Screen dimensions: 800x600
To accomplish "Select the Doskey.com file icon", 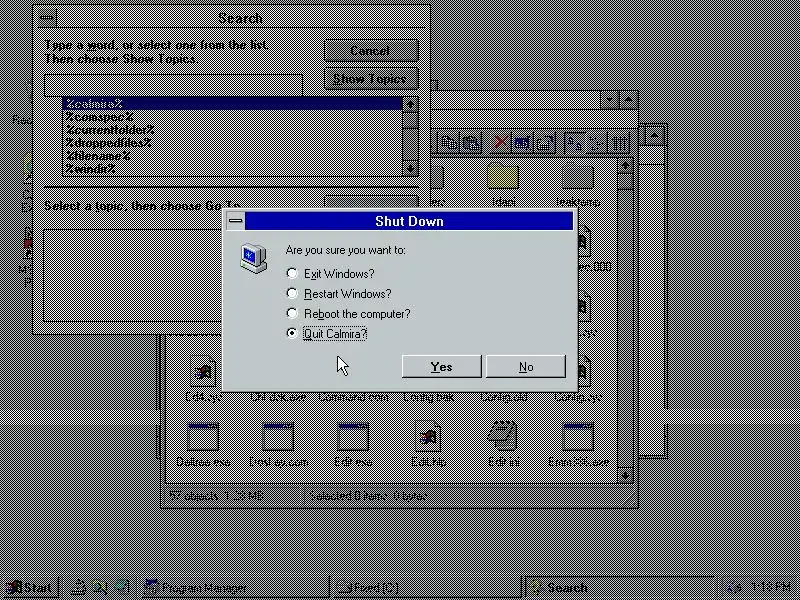I will [278, 437].
